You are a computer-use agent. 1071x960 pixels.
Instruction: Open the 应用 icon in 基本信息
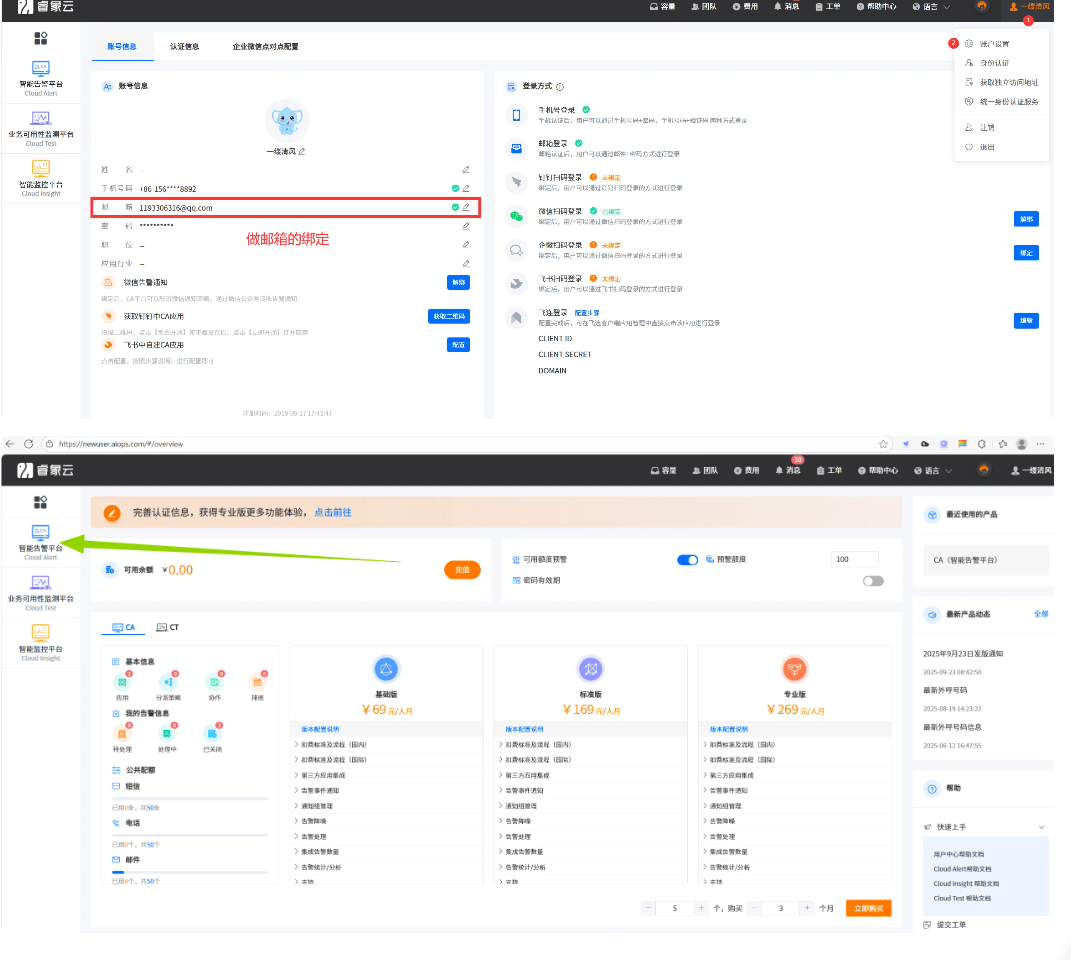click(x=124, y=682)
